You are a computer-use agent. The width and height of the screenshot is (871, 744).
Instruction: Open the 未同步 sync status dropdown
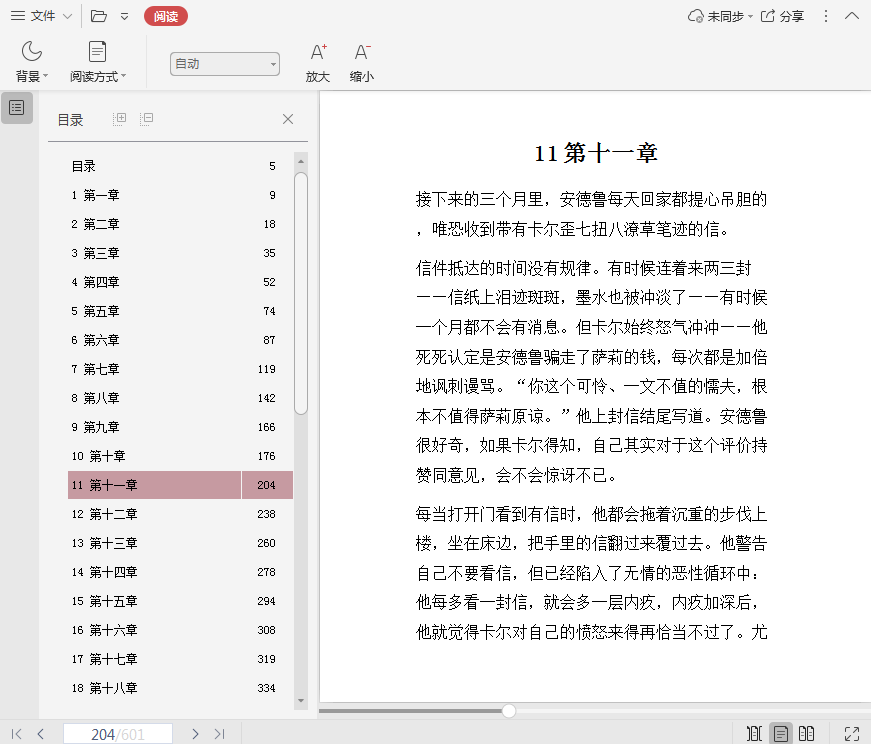[x=720, y=16]
